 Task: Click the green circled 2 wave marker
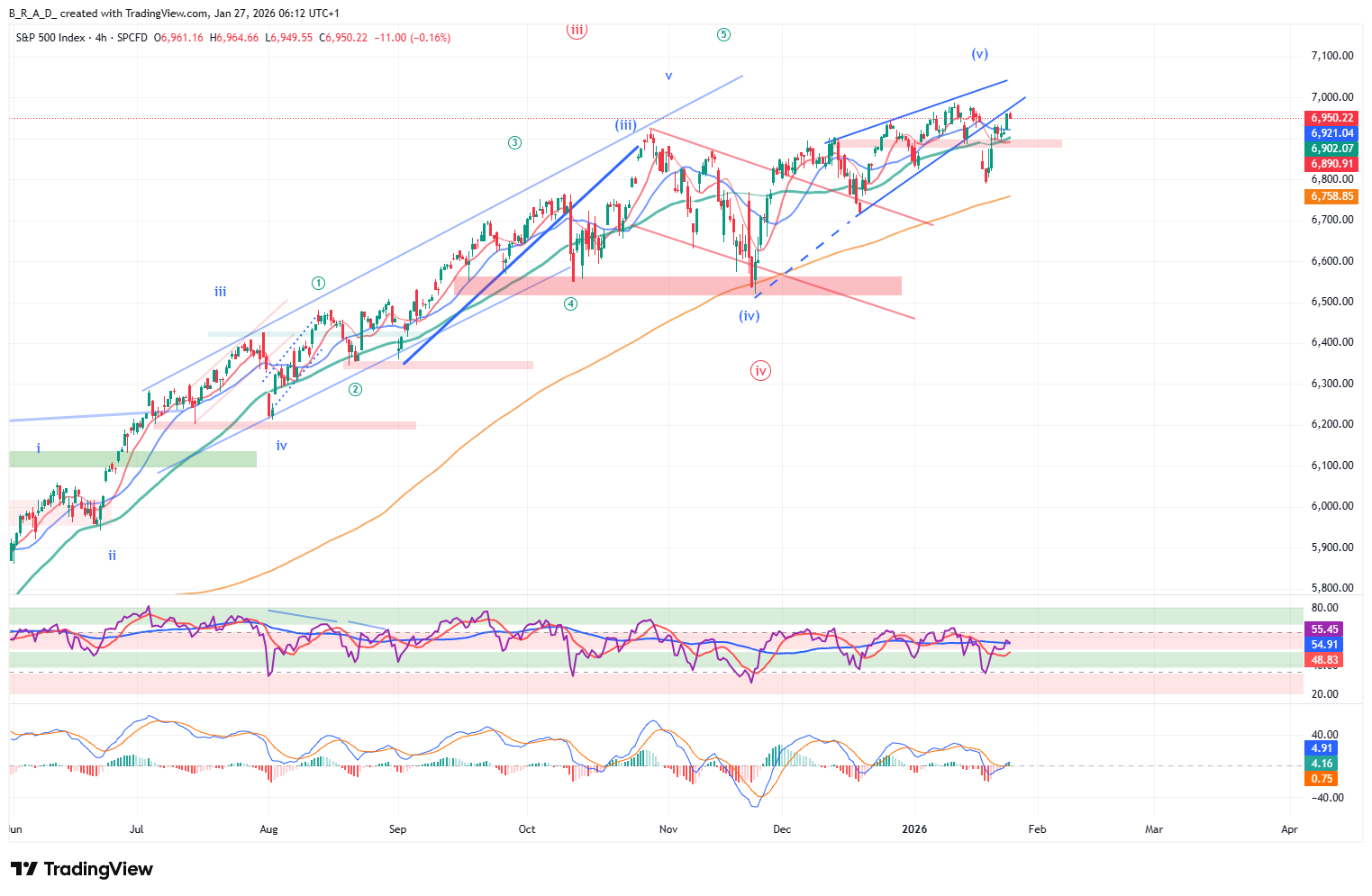(356, 389)
